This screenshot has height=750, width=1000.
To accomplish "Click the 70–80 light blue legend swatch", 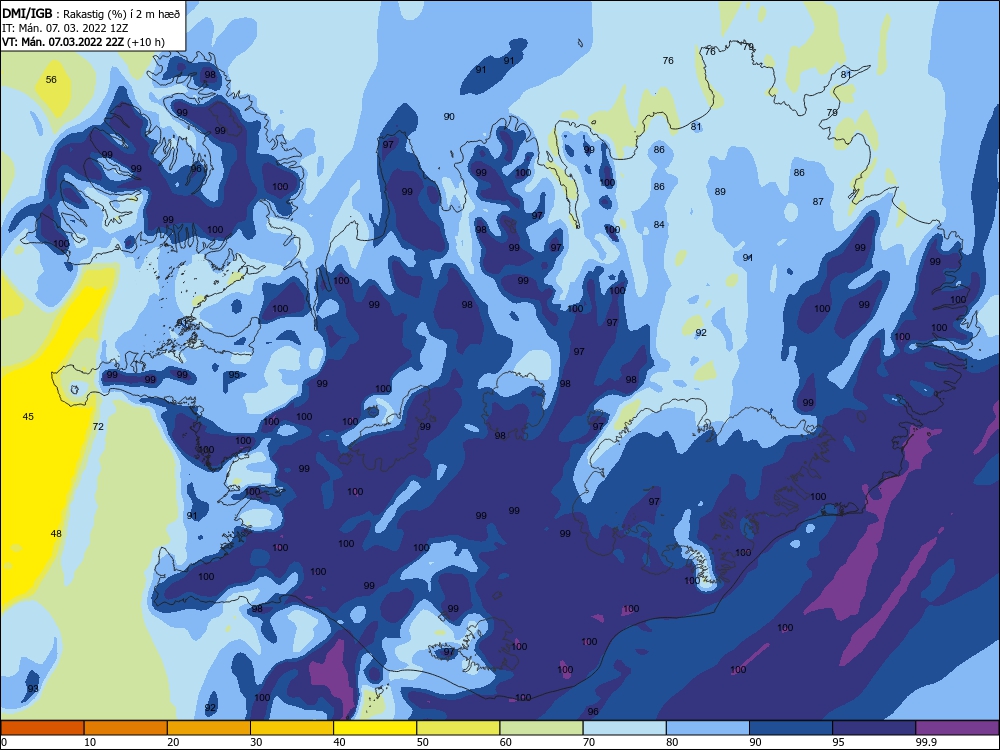I will point(624,728).
